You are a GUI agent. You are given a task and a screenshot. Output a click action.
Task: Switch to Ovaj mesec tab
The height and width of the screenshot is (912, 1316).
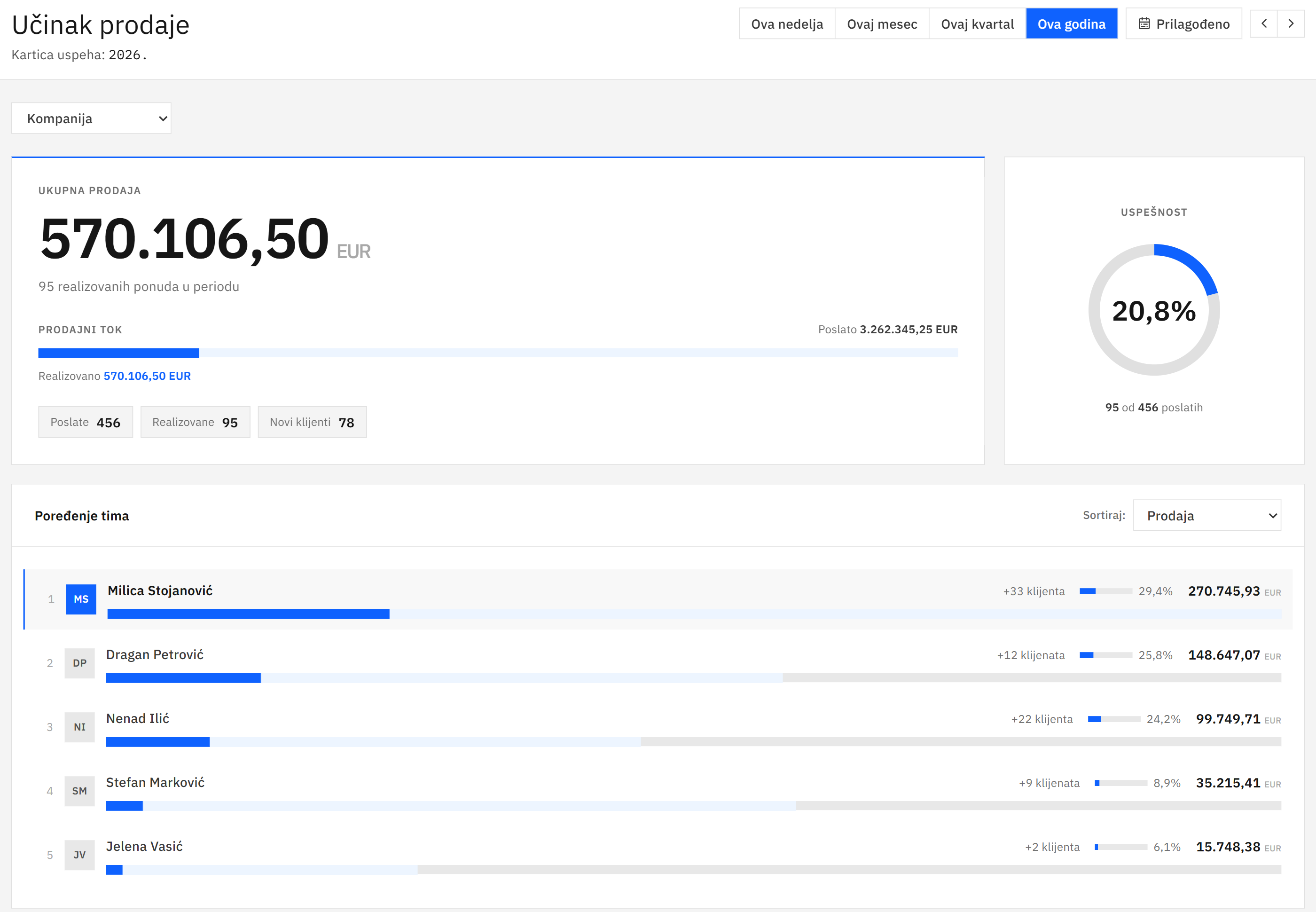pyautogui.click(x=882, y=24)
